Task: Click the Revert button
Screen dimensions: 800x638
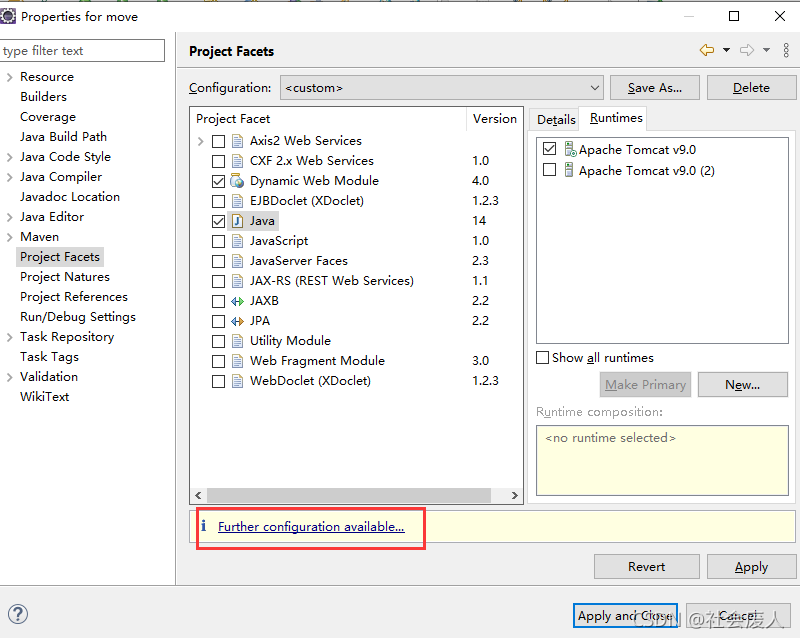Action: [646, 567]
